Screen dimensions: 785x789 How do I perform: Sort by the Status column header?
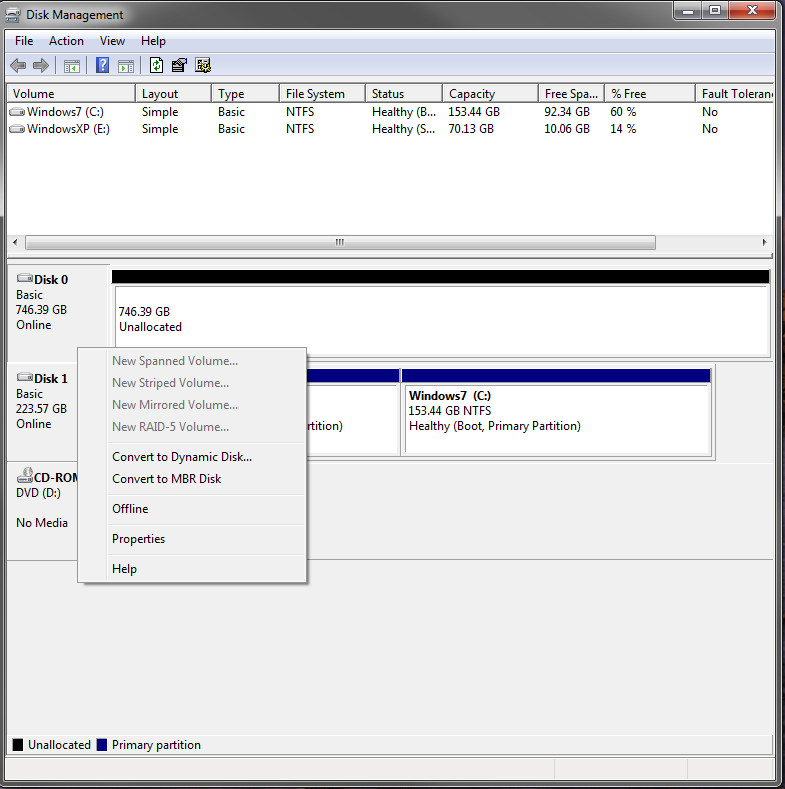click(404, 94)
